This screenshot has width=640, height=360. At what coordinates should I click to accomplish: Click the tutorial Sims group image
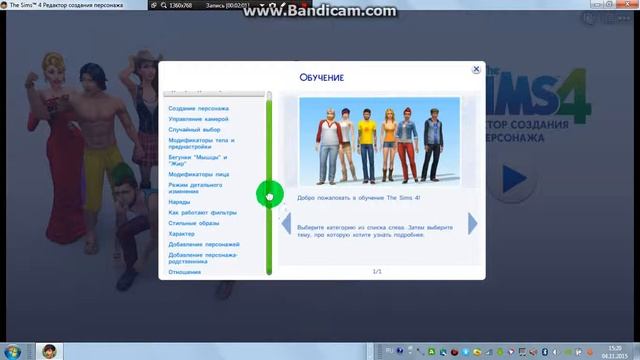coord(380,142)
